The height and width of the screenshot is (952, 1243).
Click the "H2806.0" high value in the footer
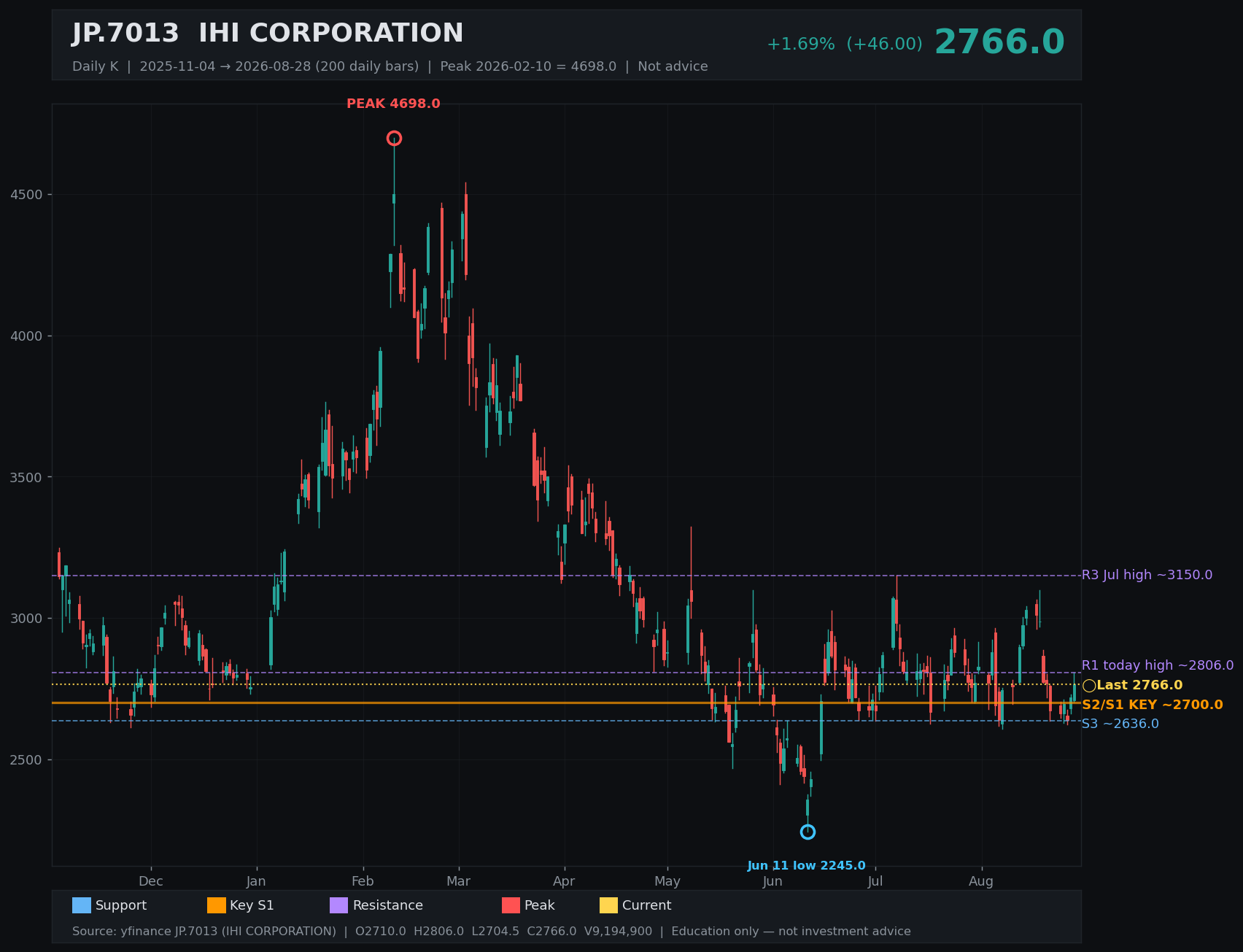(438, 932)
